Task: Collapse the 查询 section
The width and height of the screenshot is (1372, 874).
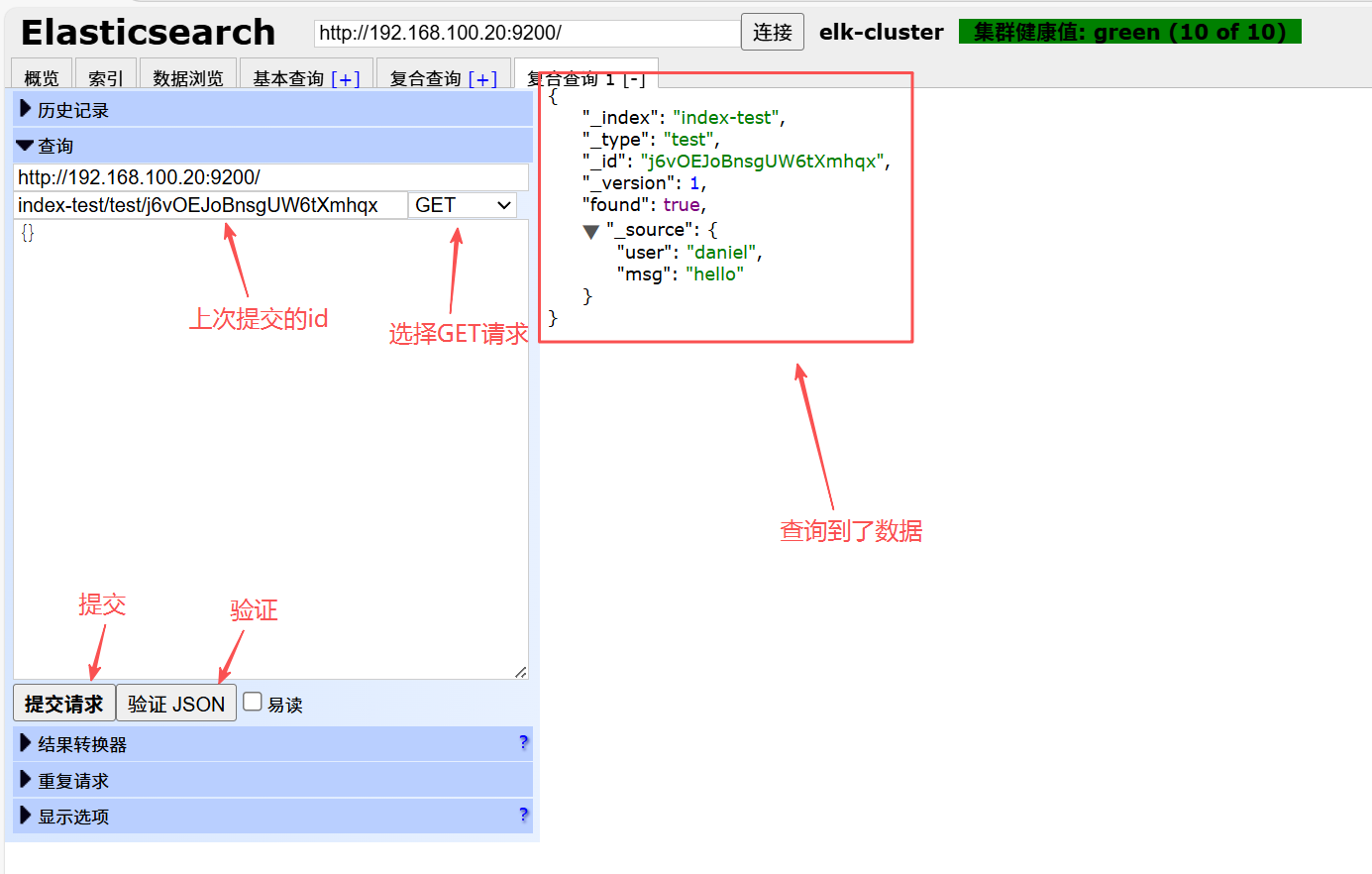Action: 272,145
